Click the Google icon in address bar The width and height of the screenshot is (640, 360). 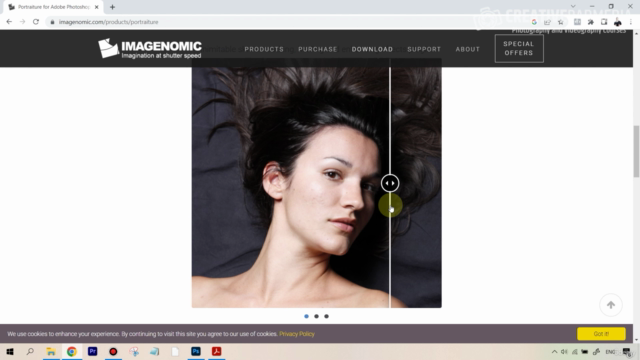[x=534, y=22]
